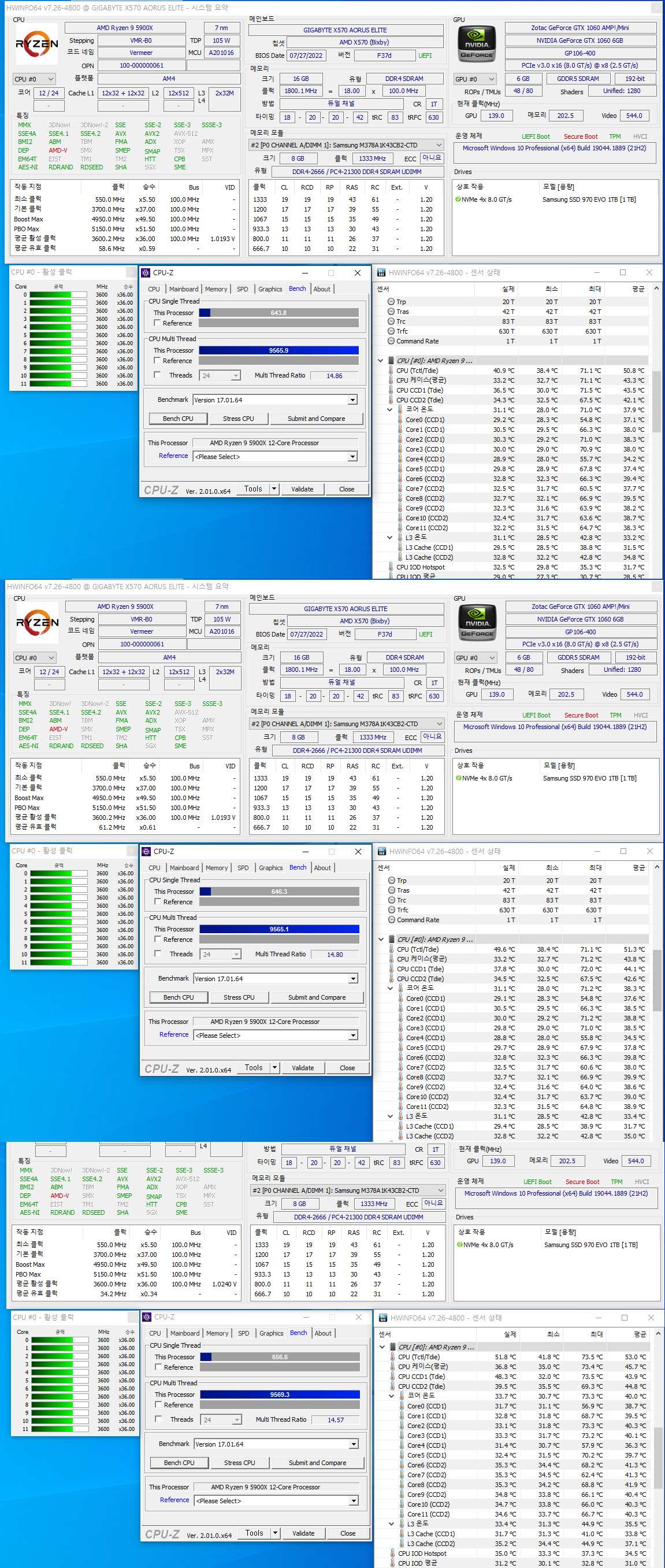Open the CPU #0 selector in the 58.6 MHz HWiNFO summary
This screenshot has height=1568, width=665.
34,79
